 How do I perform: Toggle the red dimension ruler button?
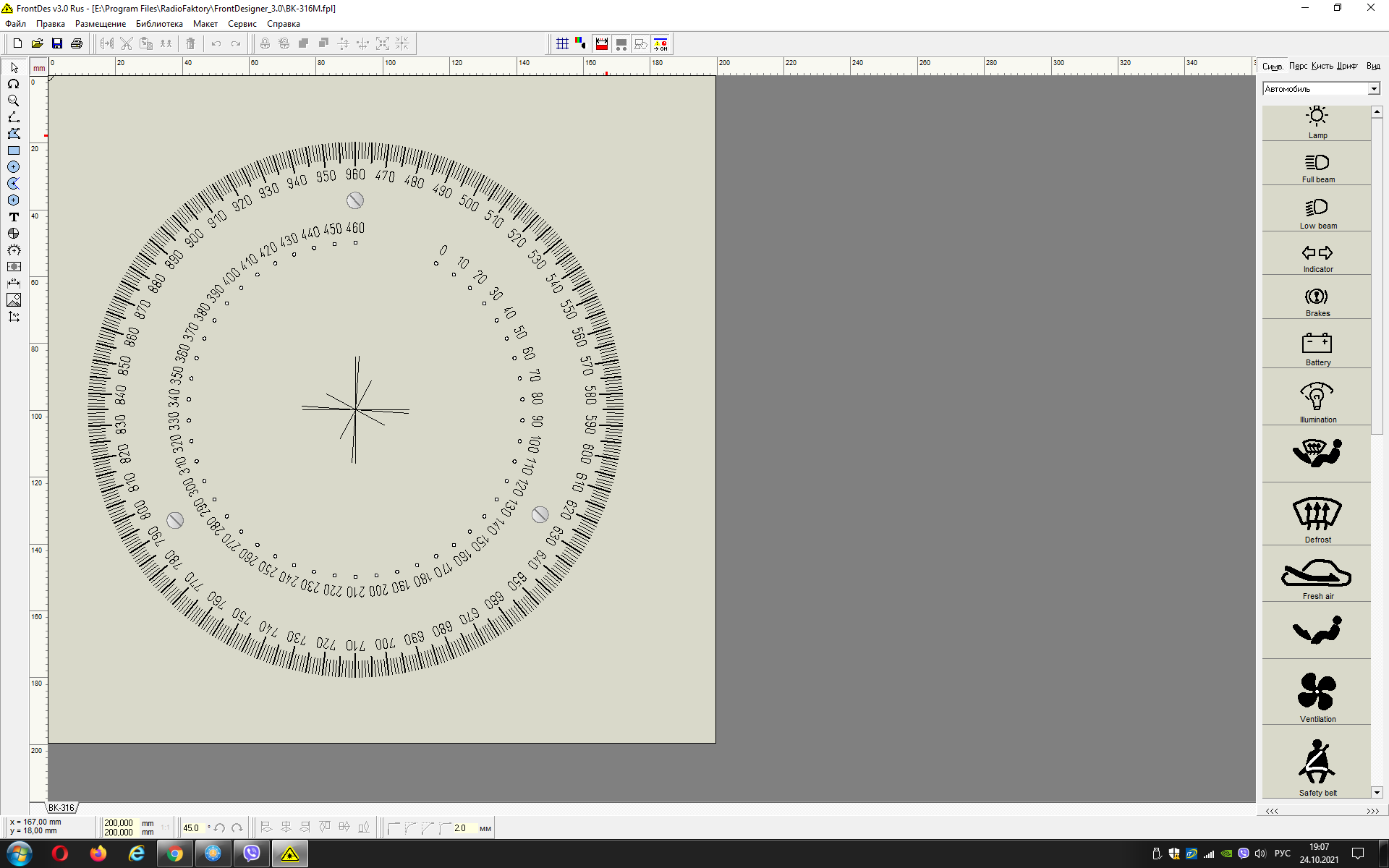pos(601,43)
